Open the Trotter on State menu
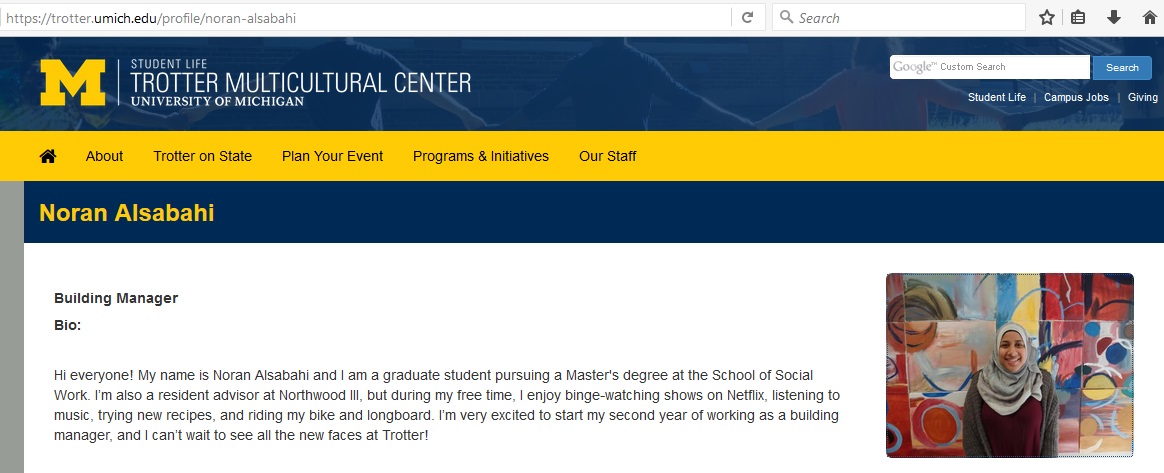Image resolution: width=1164 pixels, height=473 pixels. click(202, 156)
